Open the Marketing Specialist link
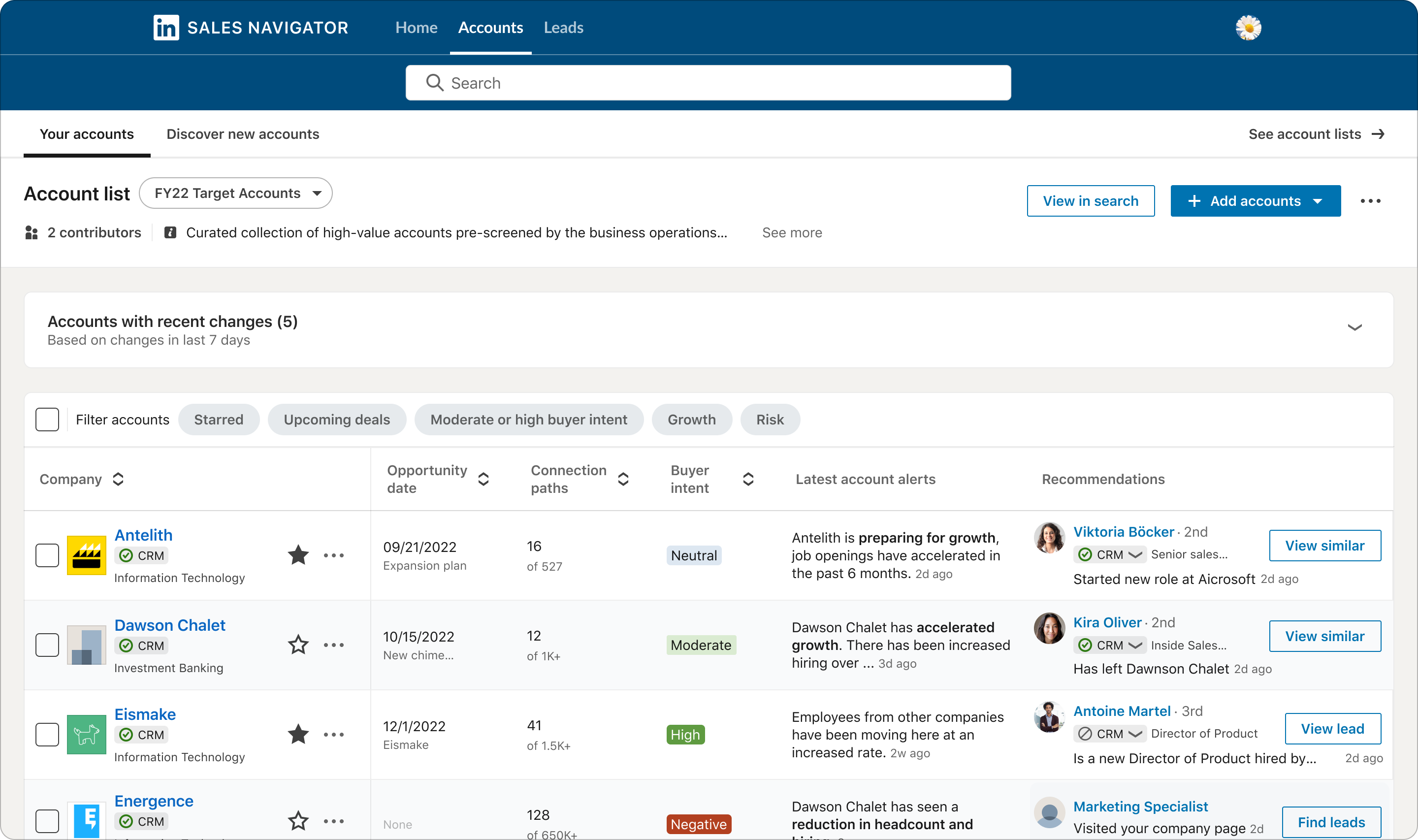This screenshot has width=1418, height=840. pyautogui.click(x=1140, y=806)
